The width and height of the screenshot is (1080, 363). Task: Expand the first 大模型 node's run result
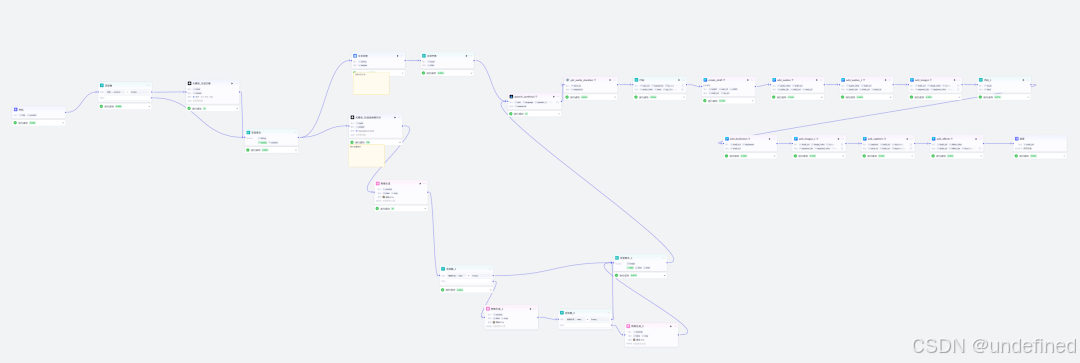pos(237,108)
